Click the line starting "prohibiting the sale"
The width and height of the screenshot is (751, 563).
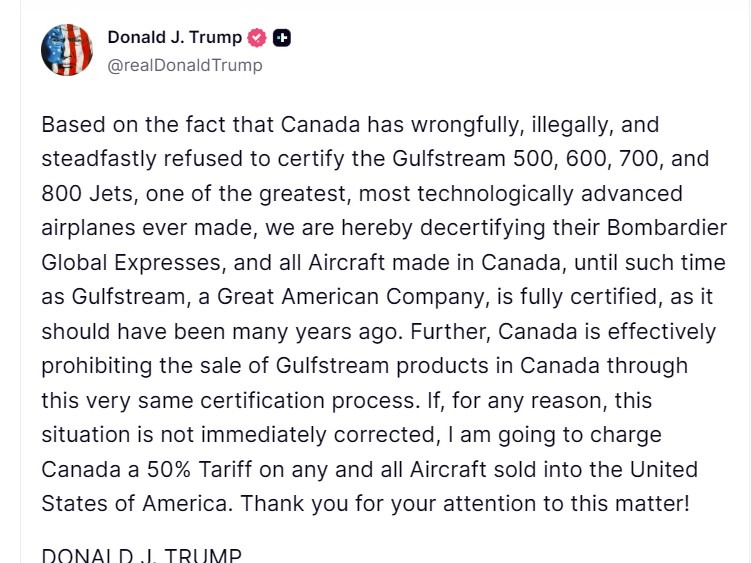click(x=365, y=365)
